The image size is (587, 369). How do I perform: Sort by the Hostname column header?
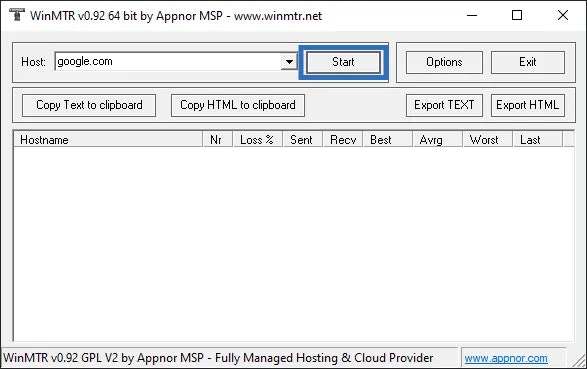(x=108, y=140)
